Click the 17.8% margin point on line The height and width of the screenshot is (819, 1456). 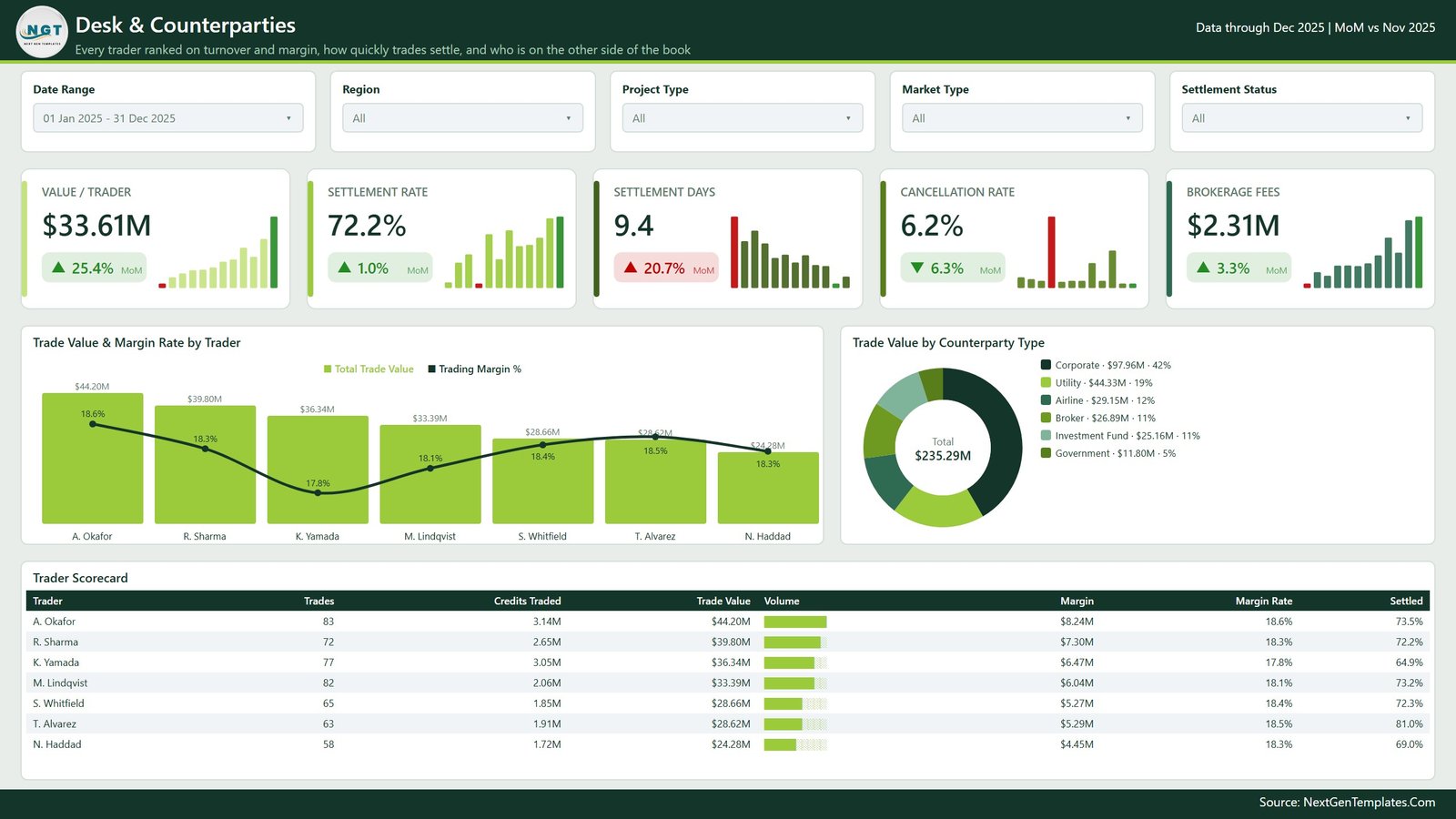tap(318, 493)
